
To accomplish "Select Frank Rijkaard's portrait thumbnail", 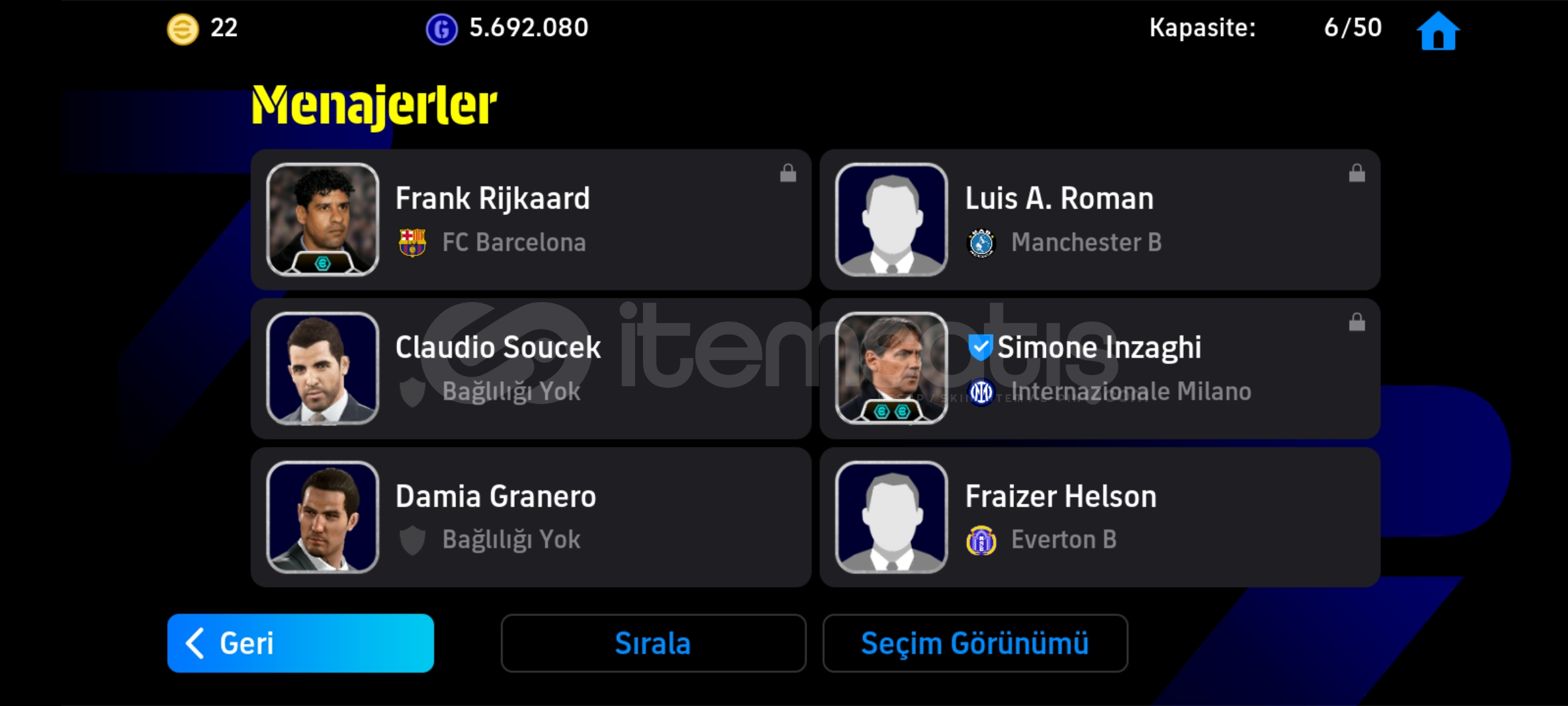I will 323,219.
